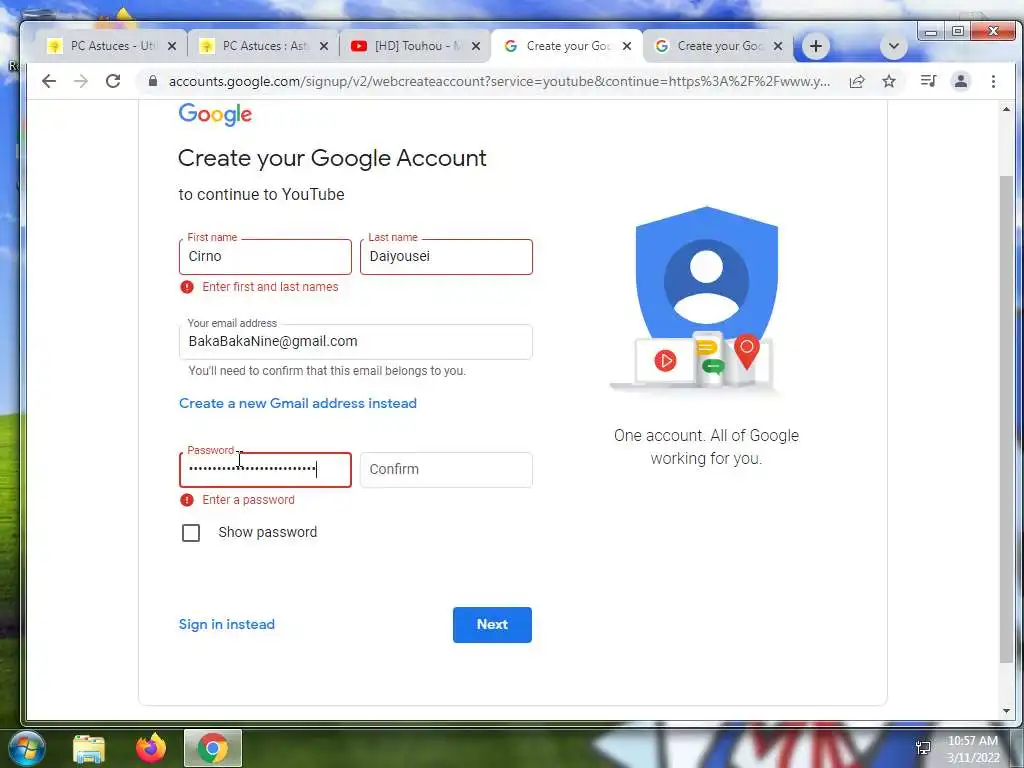Click the Google logo
The height and width of the screenshot is (768, 1024).
(x=216, y=114)
